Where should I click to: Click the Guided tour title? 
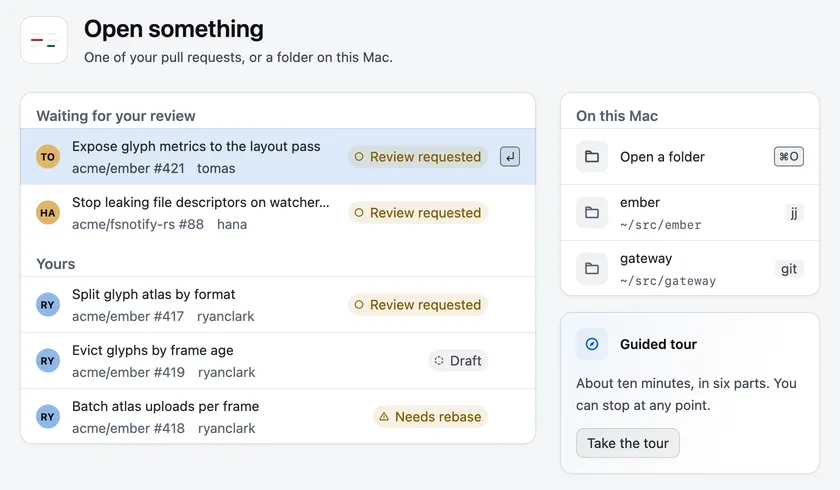pyautogui.click(x=658, y=344)
